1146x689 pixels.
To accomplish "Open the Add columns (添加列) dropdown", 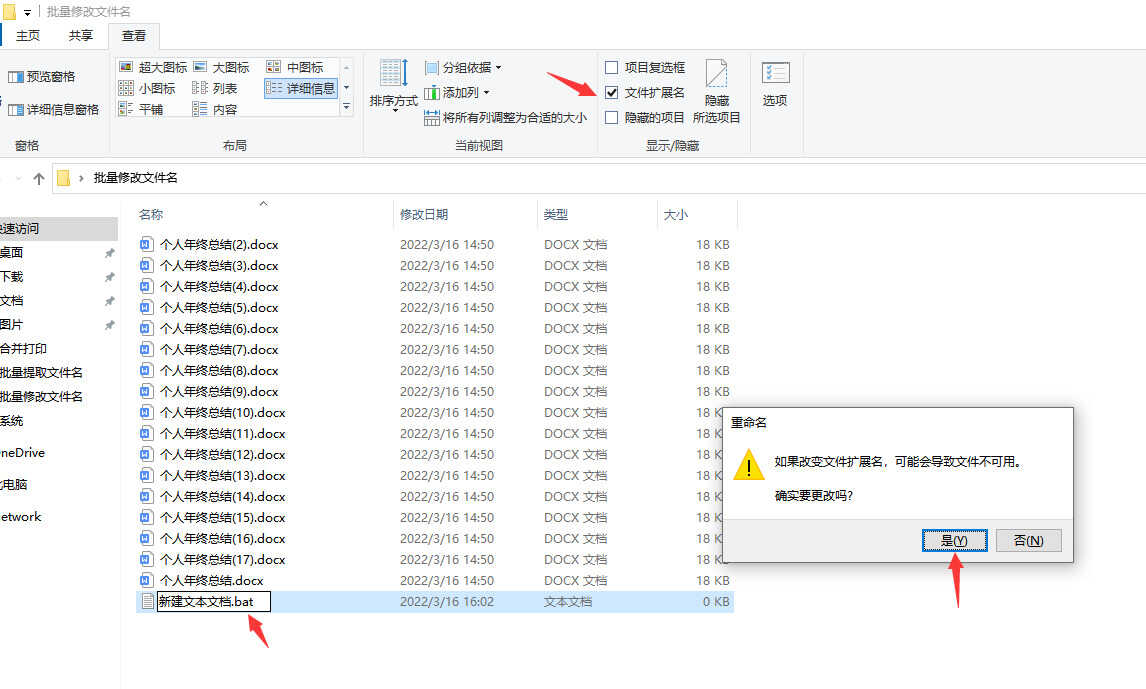I will pyautogui.click(x=457, y=92).
